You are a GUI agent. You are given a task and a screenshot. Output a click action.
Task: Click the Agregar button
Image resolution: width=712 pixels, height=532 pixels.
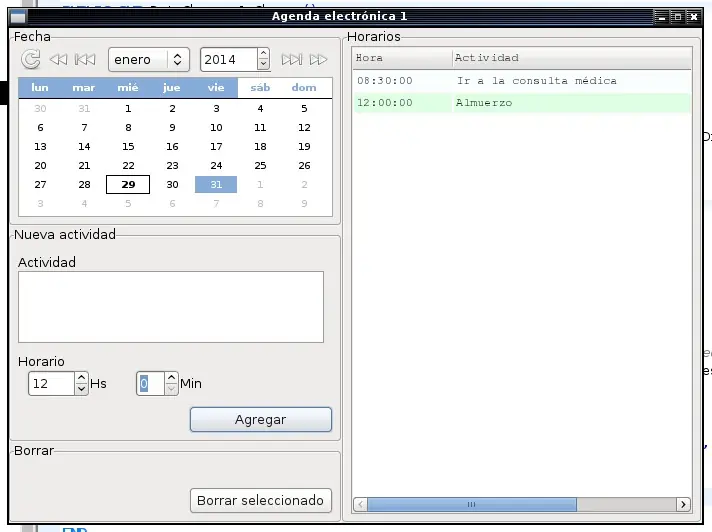coord(261,419)
